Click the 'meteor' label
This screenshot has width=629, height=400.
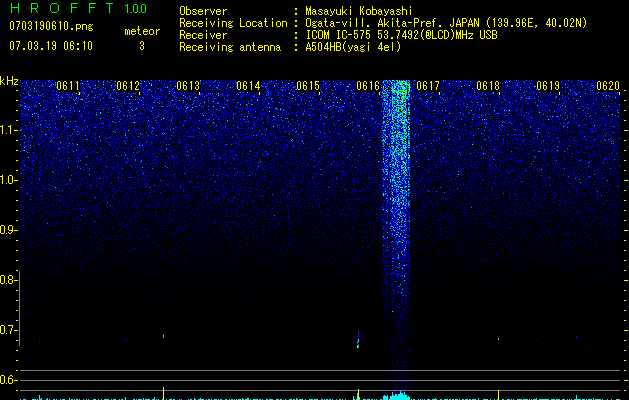[x=142, y=31]
